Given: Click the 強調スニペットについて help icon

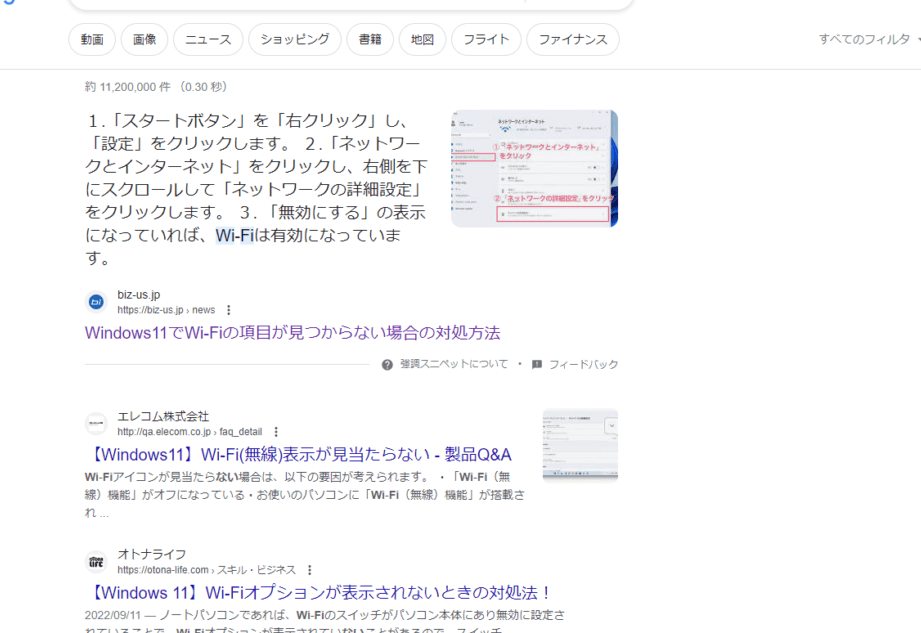Looking at the screenshot, I should click(387, 365).
